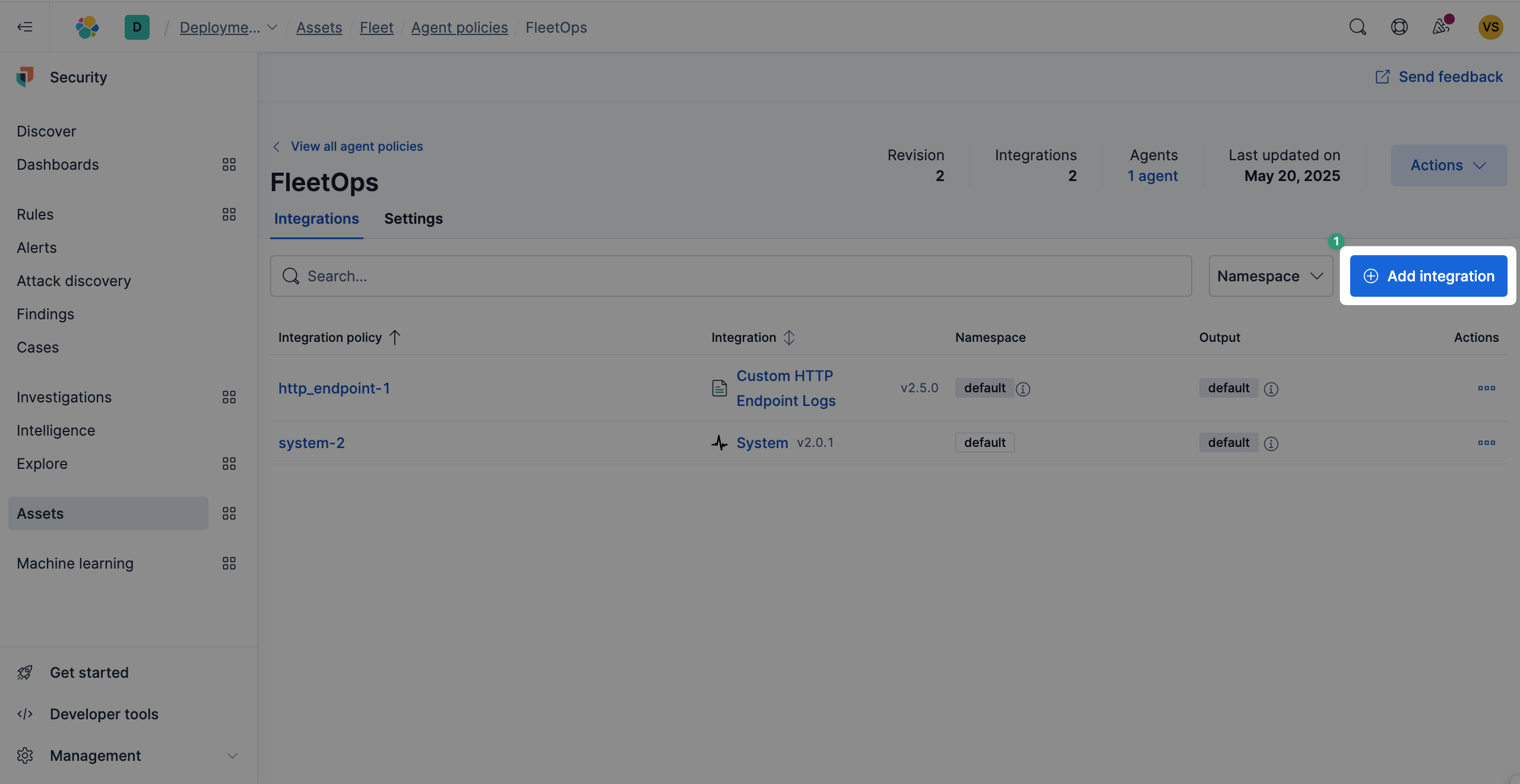Open Findings in sidebar
This screenshot has height=784, width=1520.
tap(45, 314)
